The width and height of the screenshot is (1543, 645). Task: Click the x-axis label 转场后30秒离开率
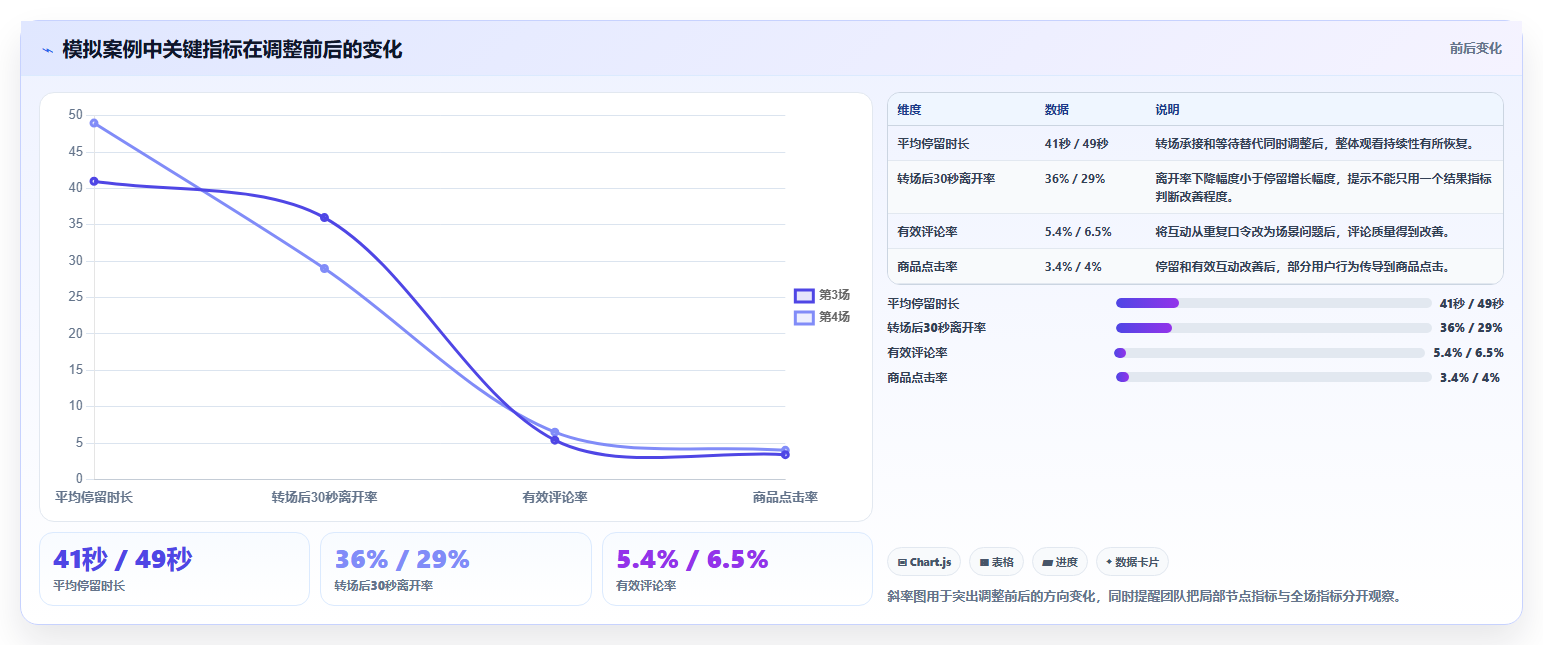point(324,497)
